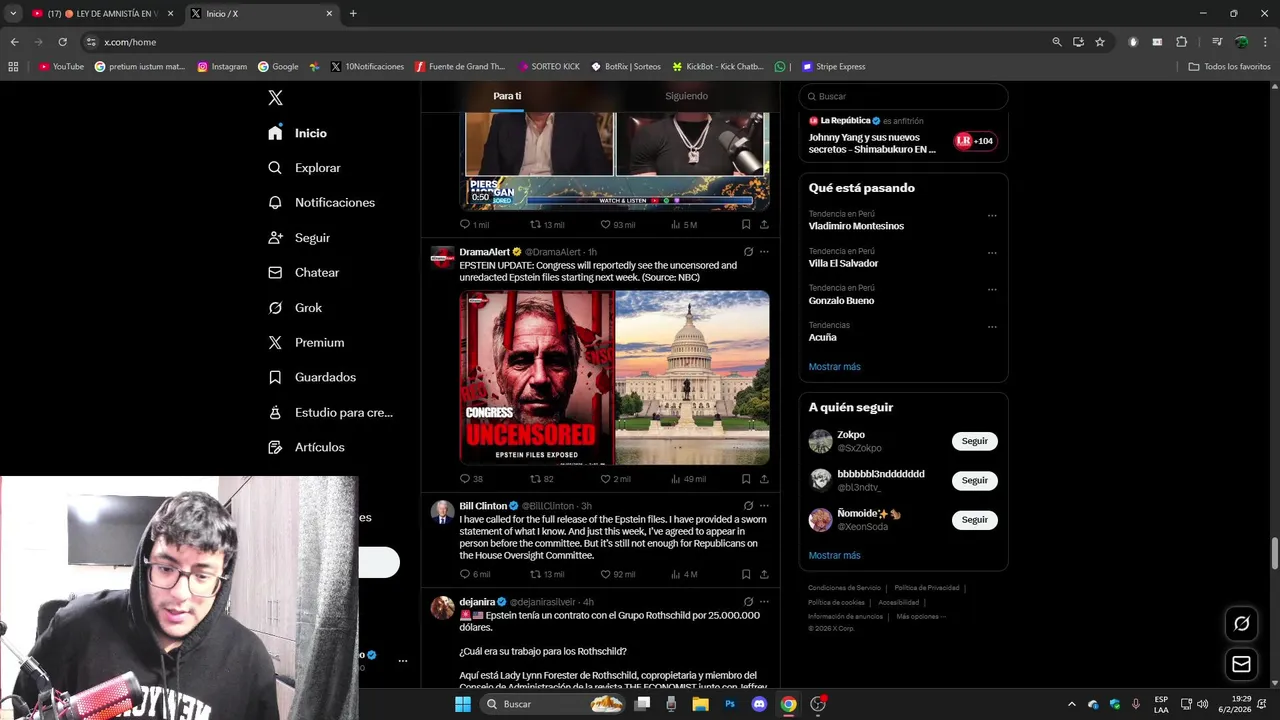Image resolution: width=1280 pixels, height=720 pixels.
Task: Bookmark this page with the star icon
Action: [x=1100, y=42]
